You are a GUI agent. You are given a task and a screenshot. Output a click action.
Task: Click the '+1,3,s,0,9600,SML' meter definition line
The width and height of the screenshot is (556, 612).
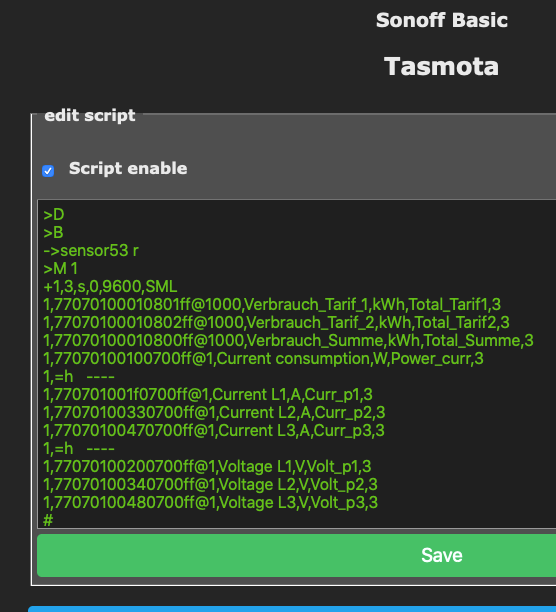(x=110, y=286)
